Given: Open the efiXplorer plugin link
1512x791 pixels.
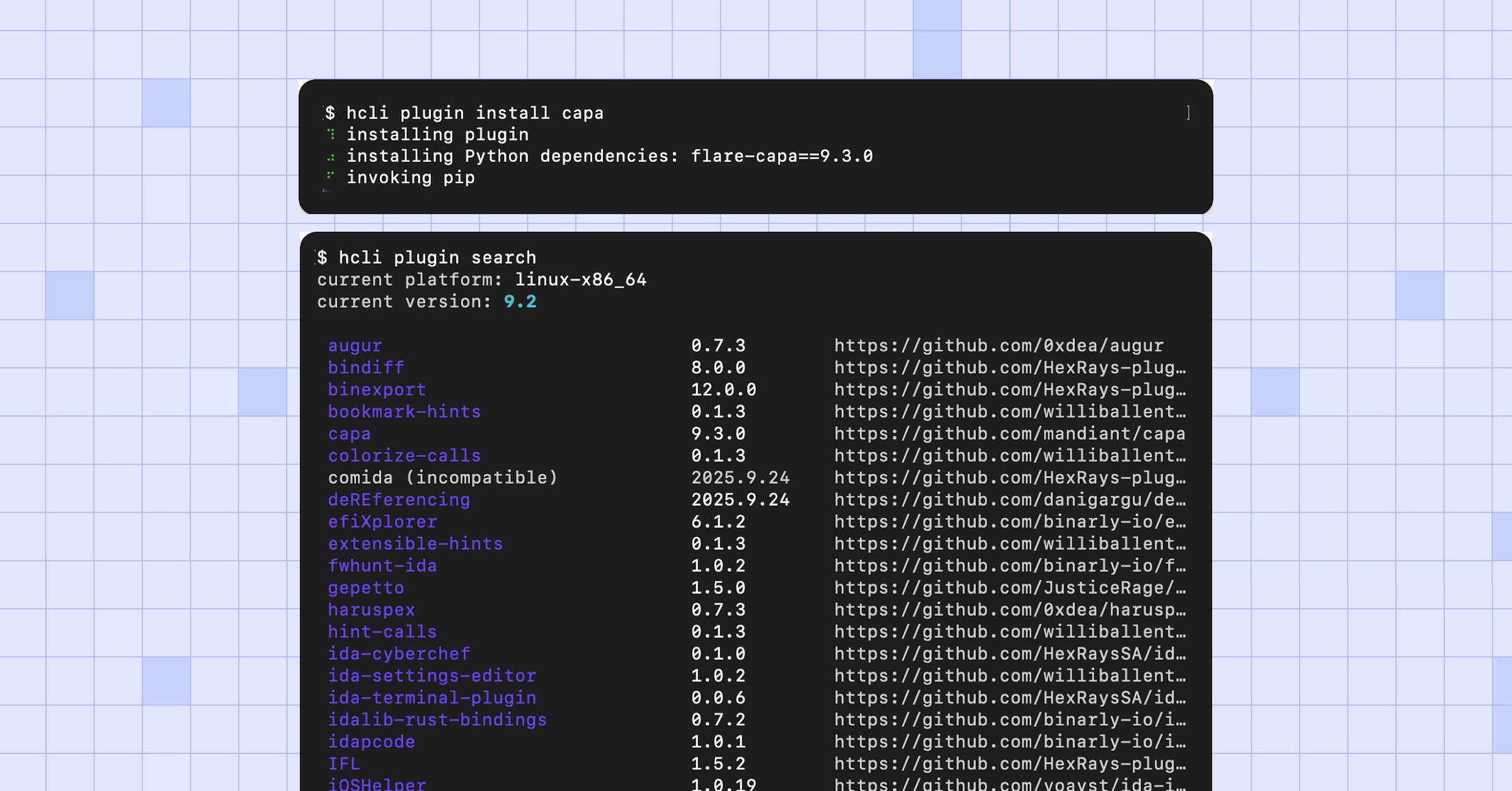Looking at the screenshot, I should (382, 521).
